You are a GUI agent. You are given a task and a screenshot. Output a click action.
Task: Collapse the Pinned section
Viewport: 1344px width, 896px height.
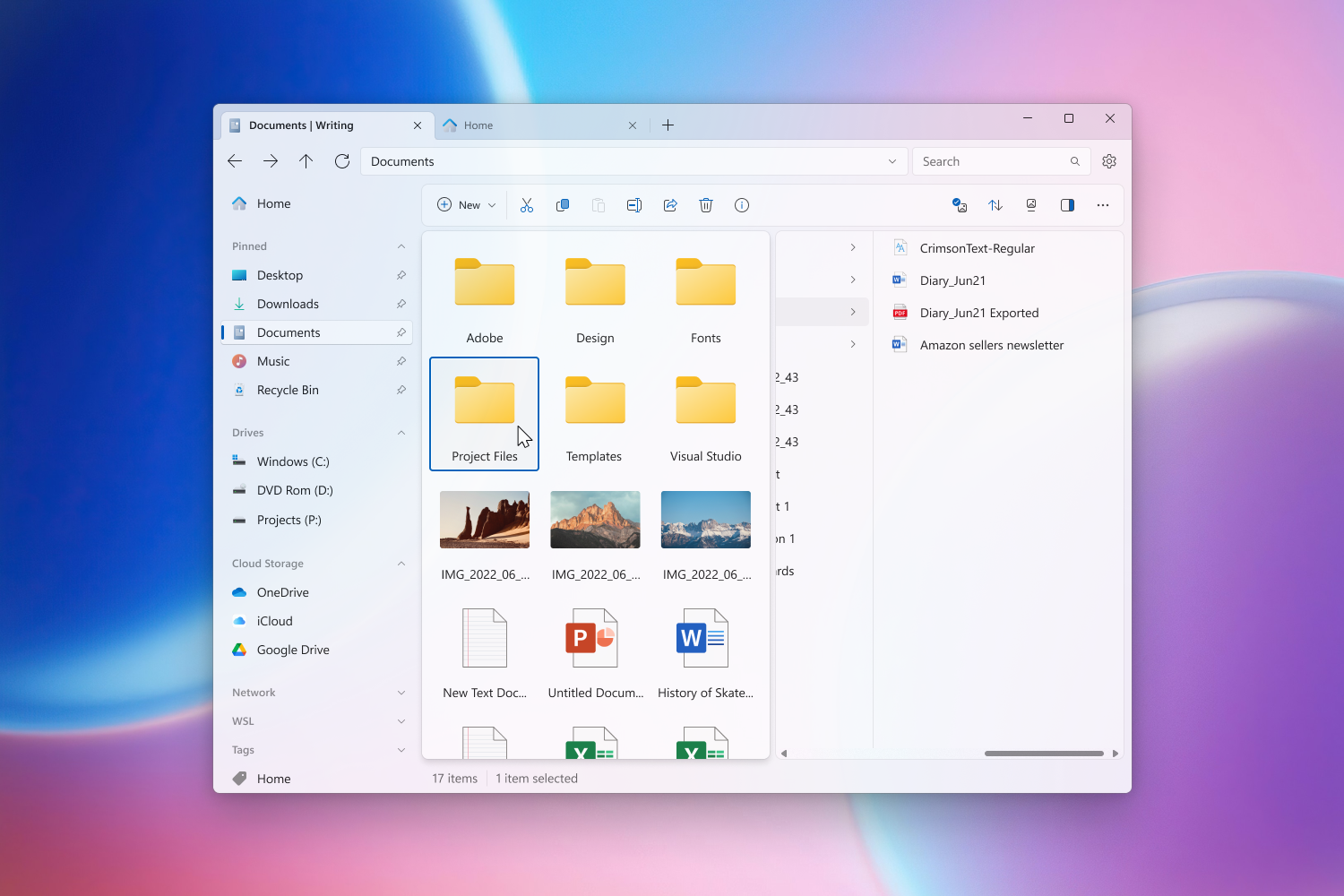tap(401, 246)
